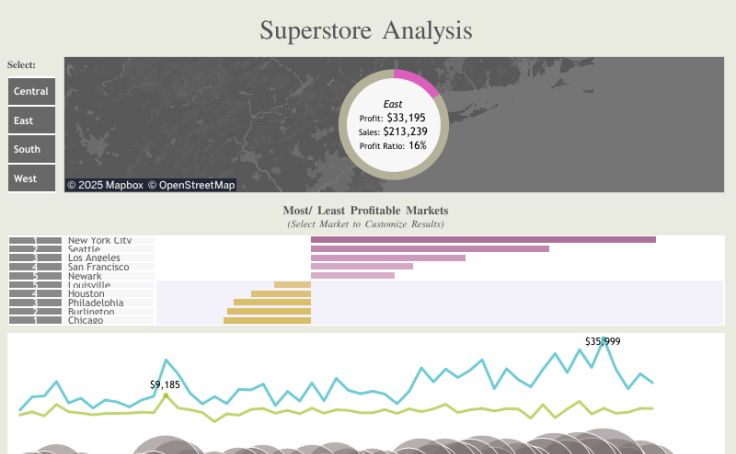Choose the West region filter
The height and width of the screenshot is (454, 736).
(31, 179)
